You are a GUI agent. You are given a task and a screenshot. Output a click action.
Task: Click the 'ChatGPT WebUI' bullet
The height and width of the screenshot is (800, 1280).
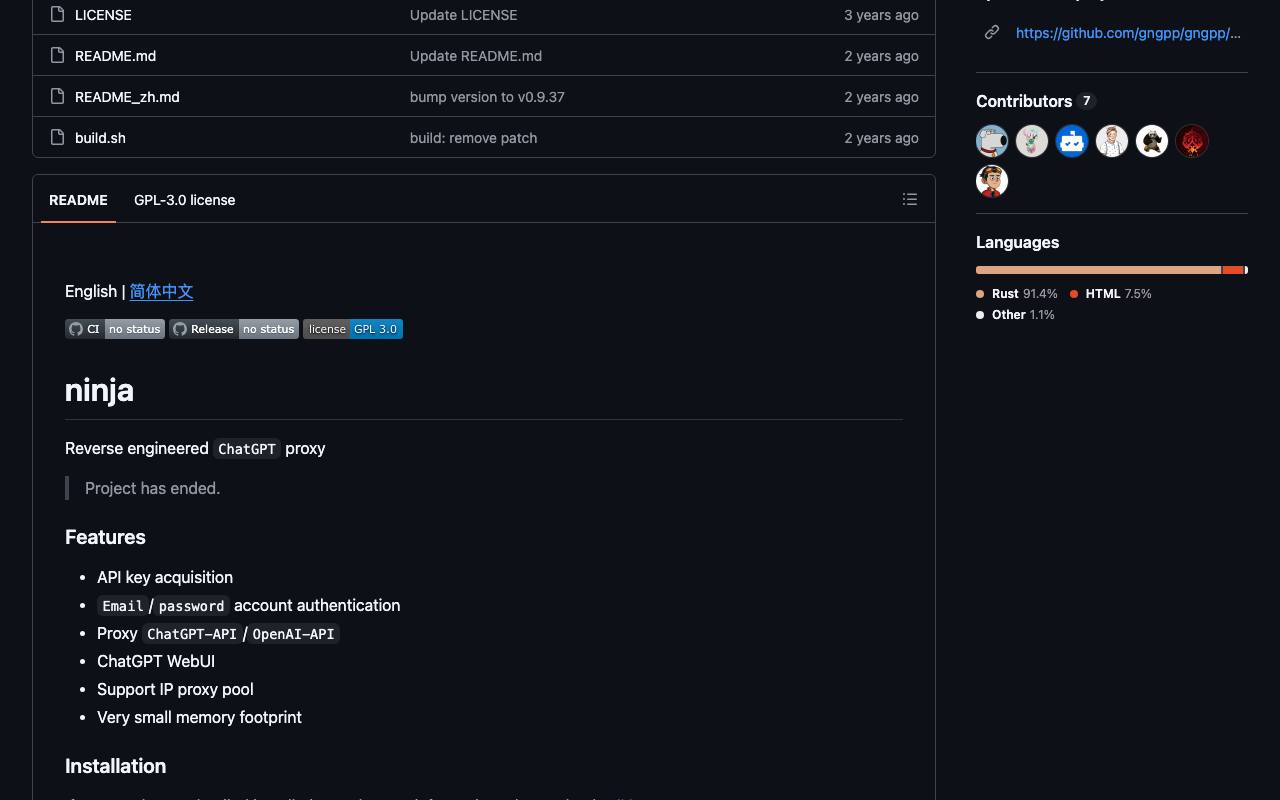coord(156,661)
